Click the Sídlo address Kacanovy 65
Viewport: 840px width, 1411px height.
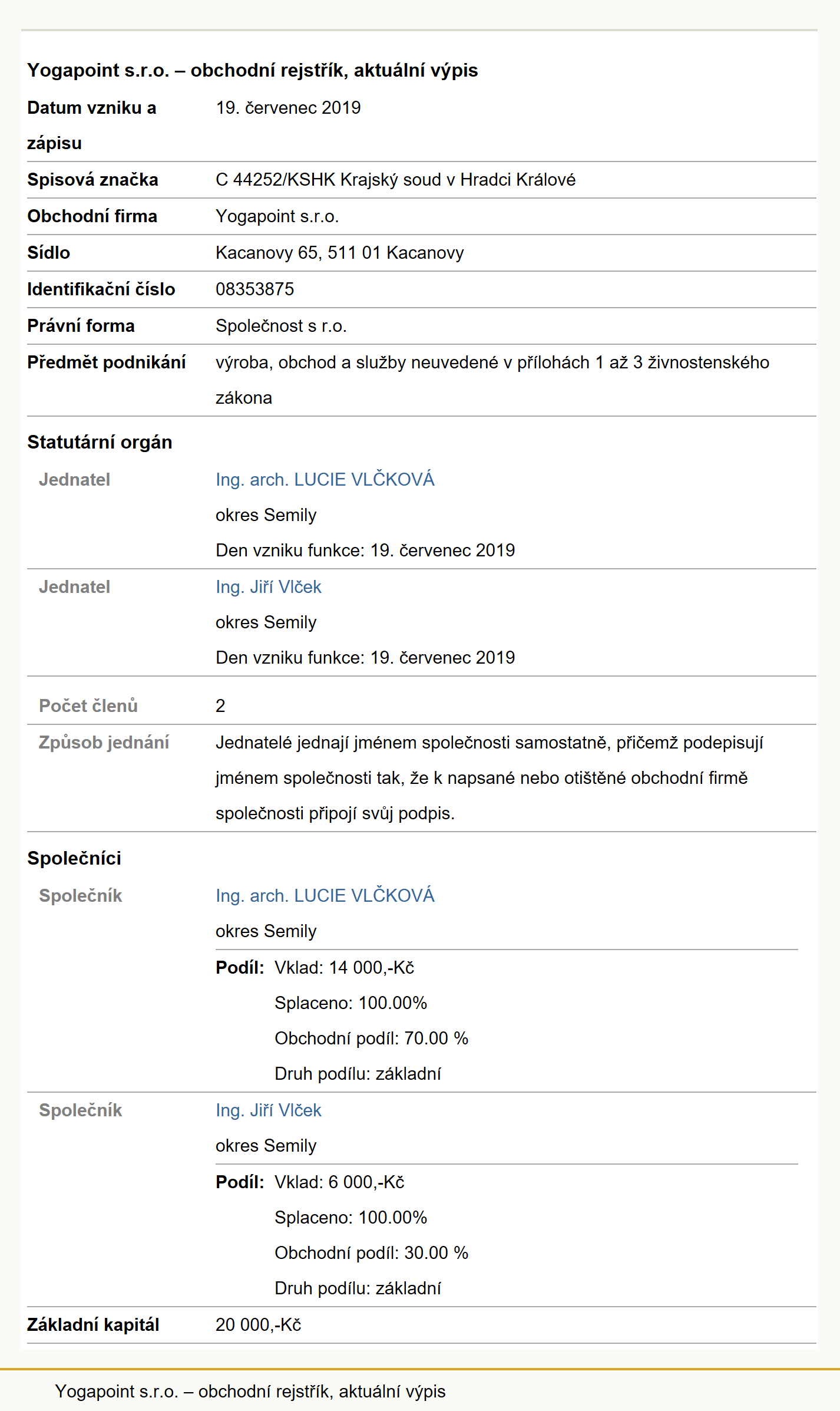339,253
